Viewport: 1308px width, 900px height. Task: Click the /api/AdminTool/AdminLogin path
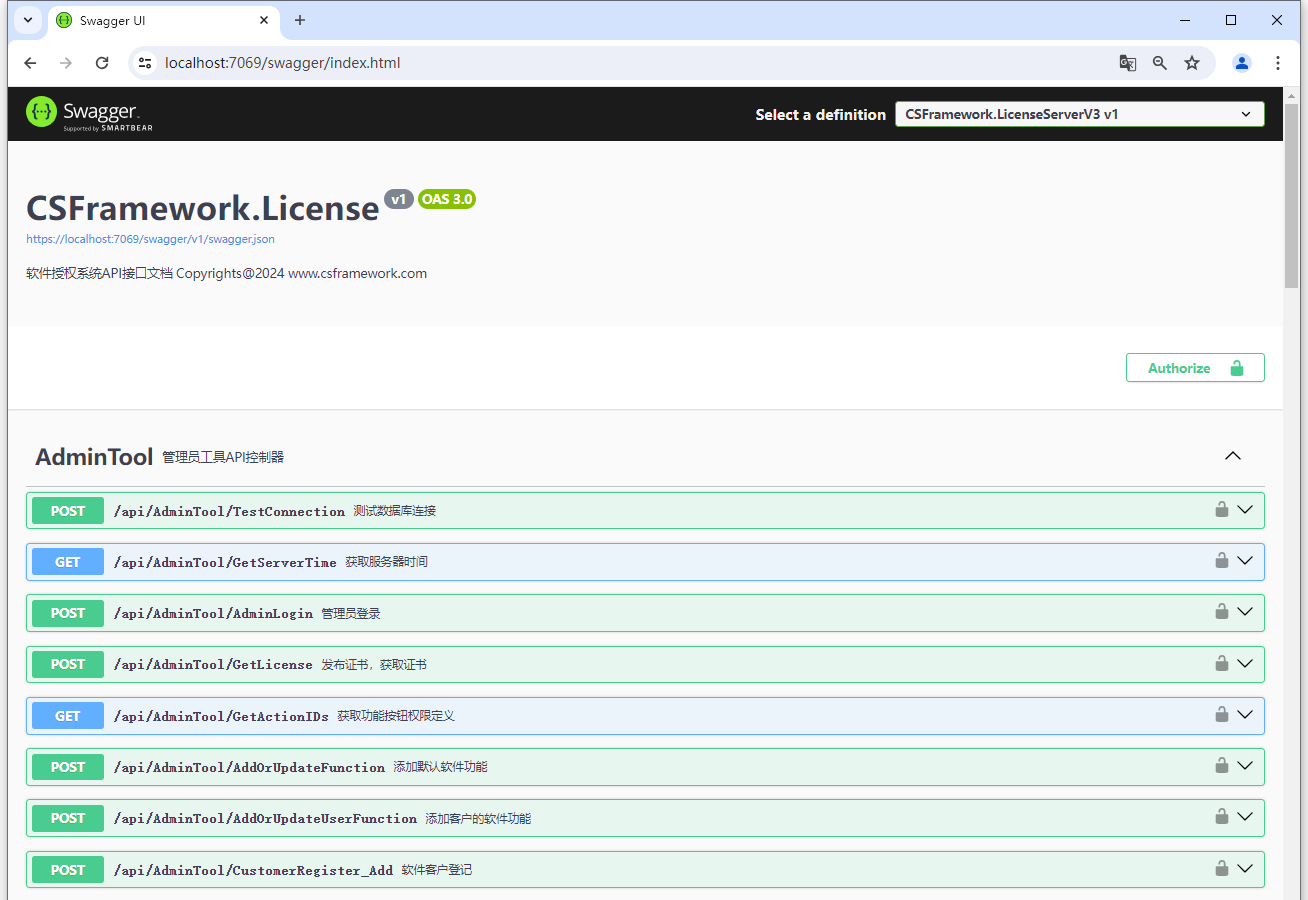point(213,613)
